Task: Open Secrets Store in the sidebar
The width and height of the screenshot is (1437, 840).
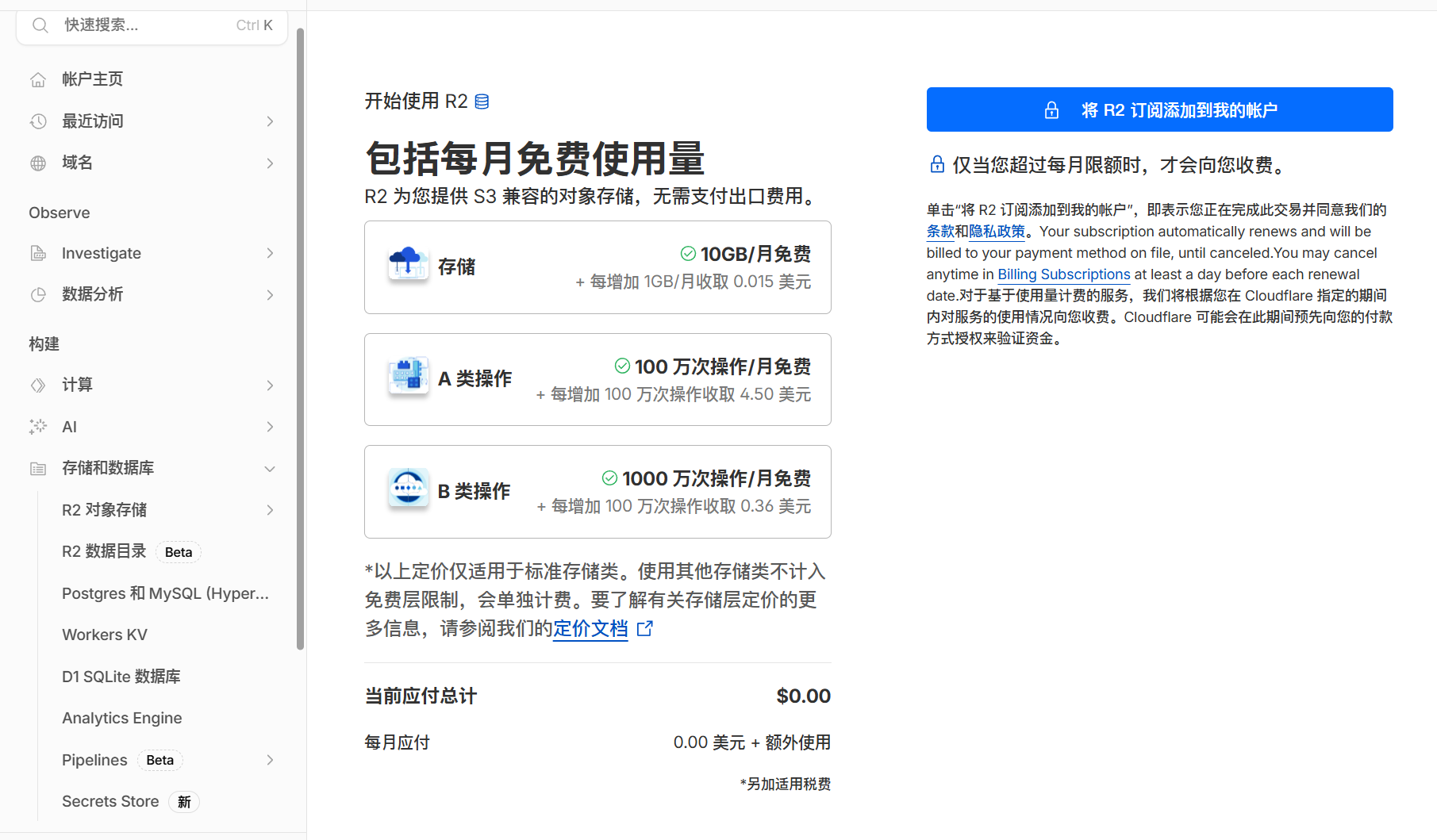Action: click(x=110, y=801)
